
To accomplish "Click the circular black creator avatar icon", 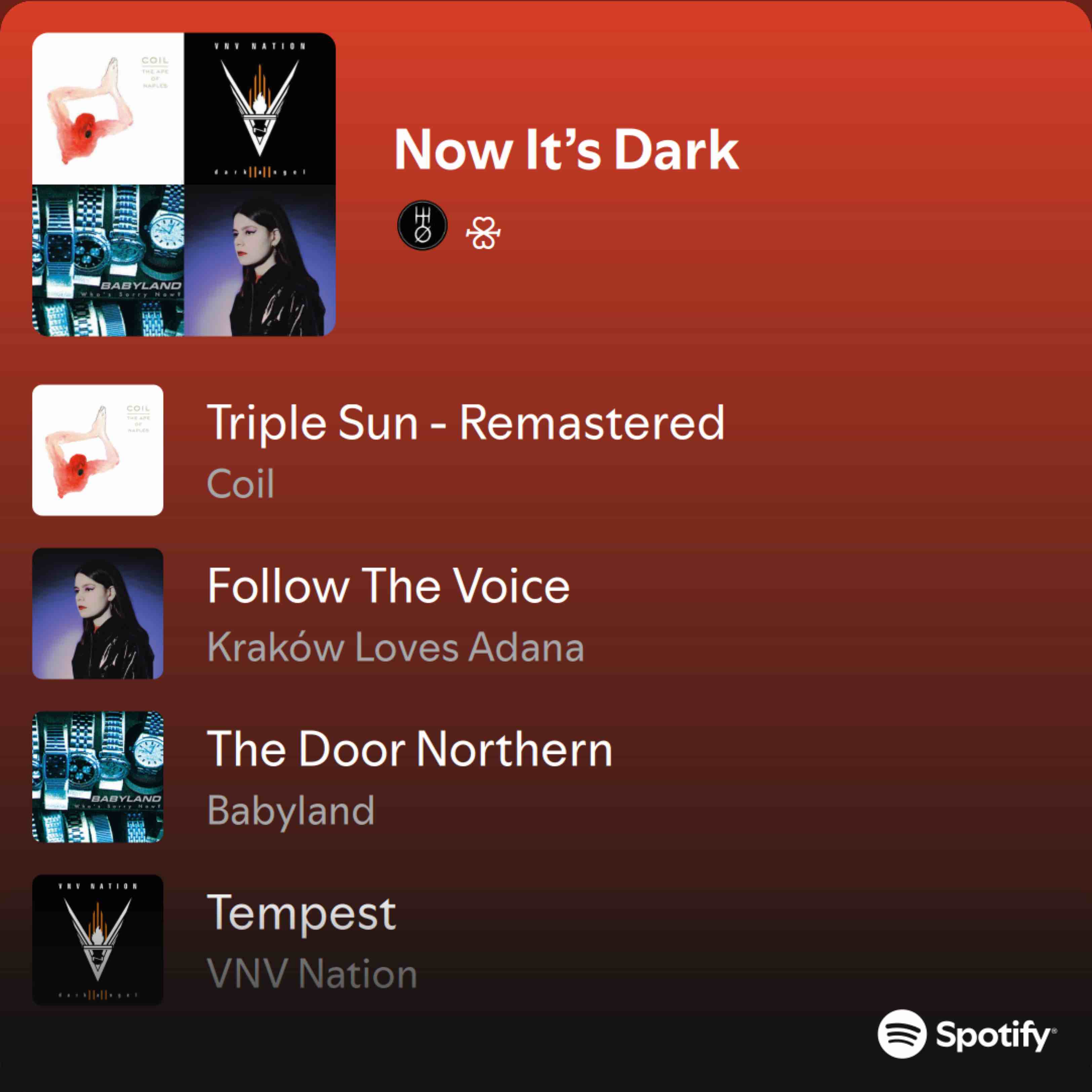I will [x=422, y=225].
